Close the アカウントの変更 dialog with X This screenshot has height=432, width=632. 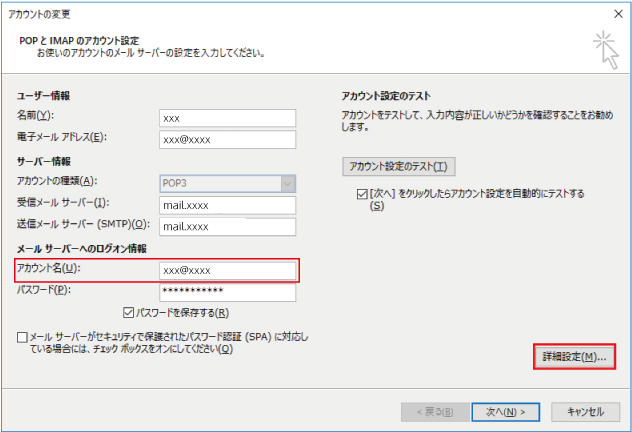click(x=618, y=14)
